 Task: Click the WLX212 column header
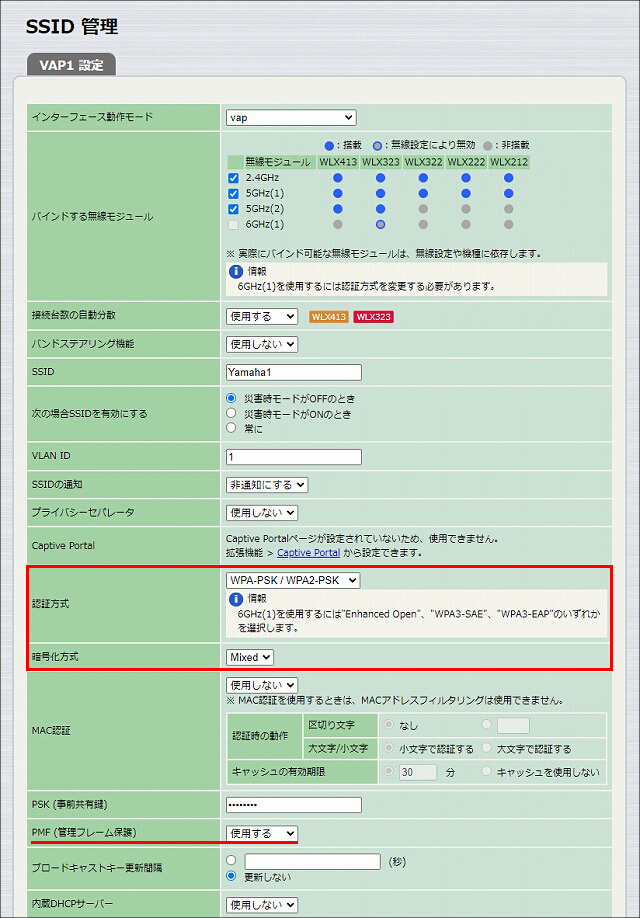pos(509,162)
